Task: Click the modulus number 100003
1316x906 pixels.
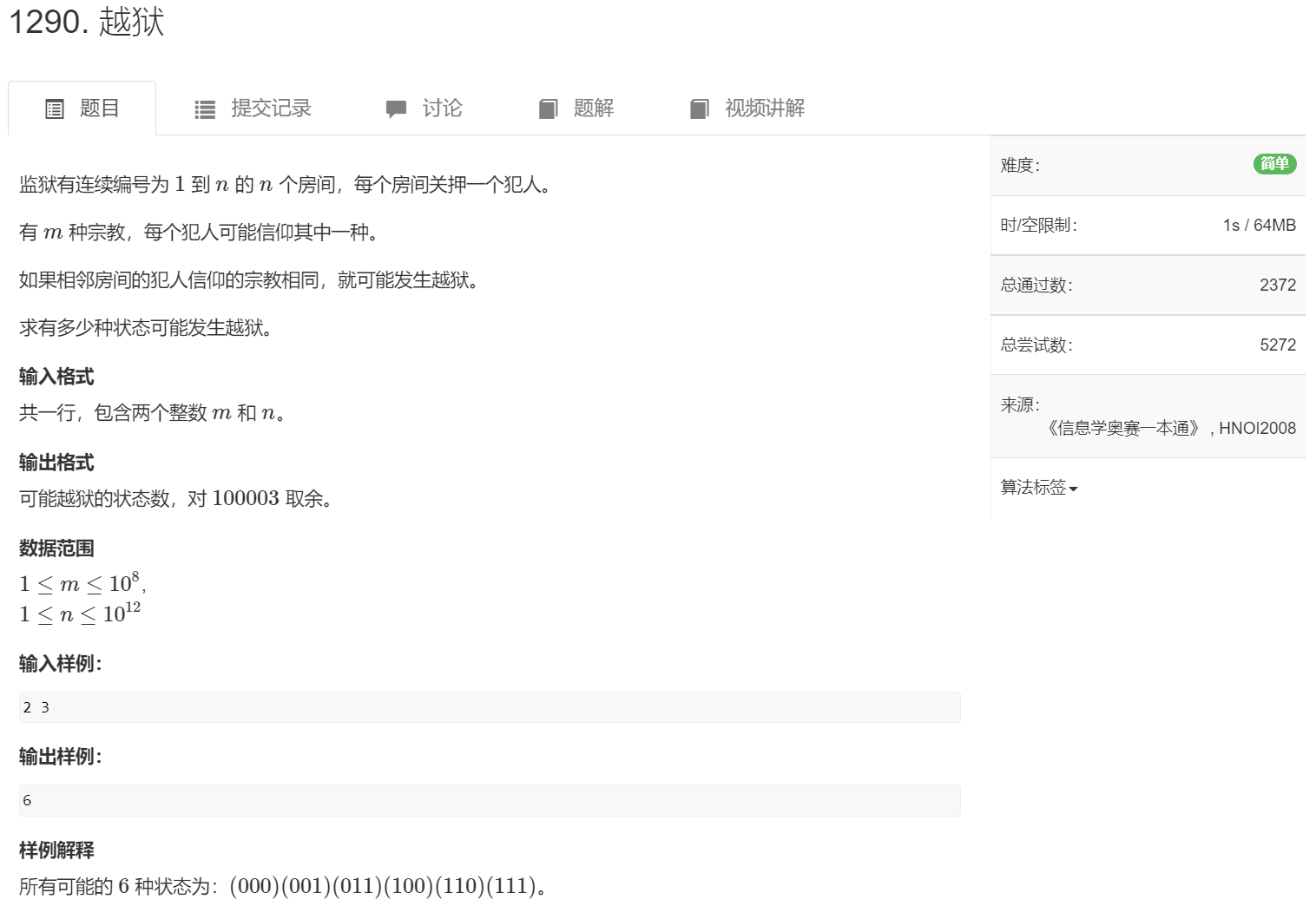Action: 246,498
